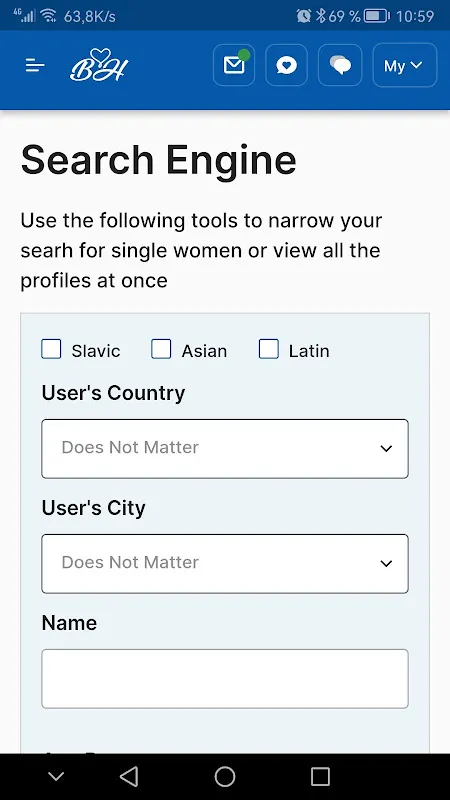Open the heart speech bubble icon
The width and height of the screenshot is (450, 800).
click(286, 65)
